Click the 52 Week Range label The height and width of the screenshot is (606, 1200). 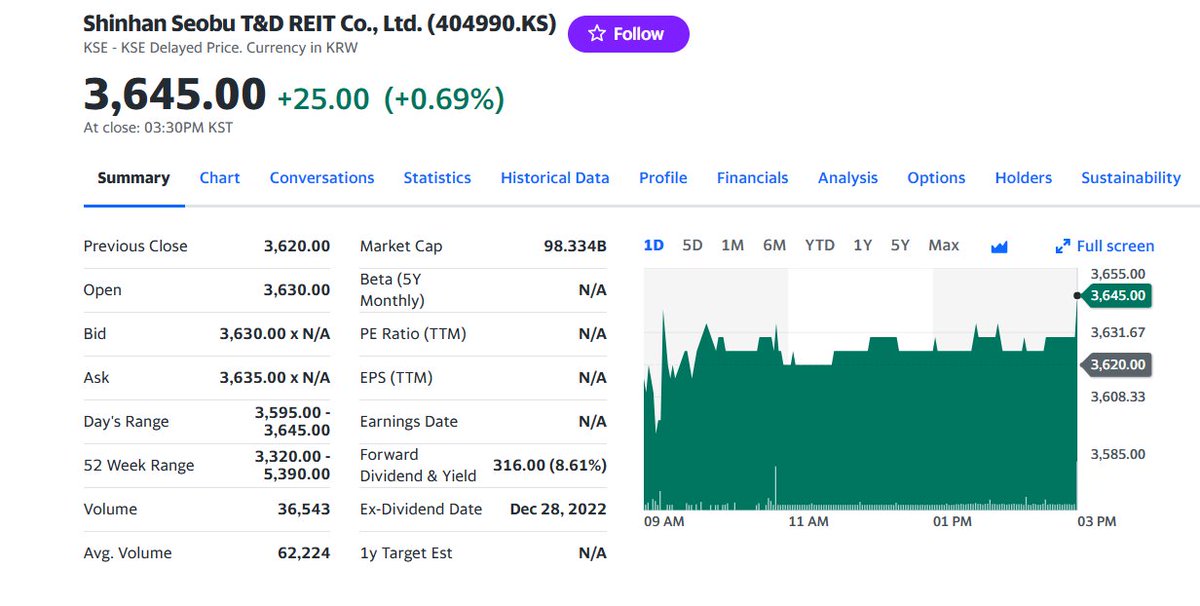pos(139,466)
